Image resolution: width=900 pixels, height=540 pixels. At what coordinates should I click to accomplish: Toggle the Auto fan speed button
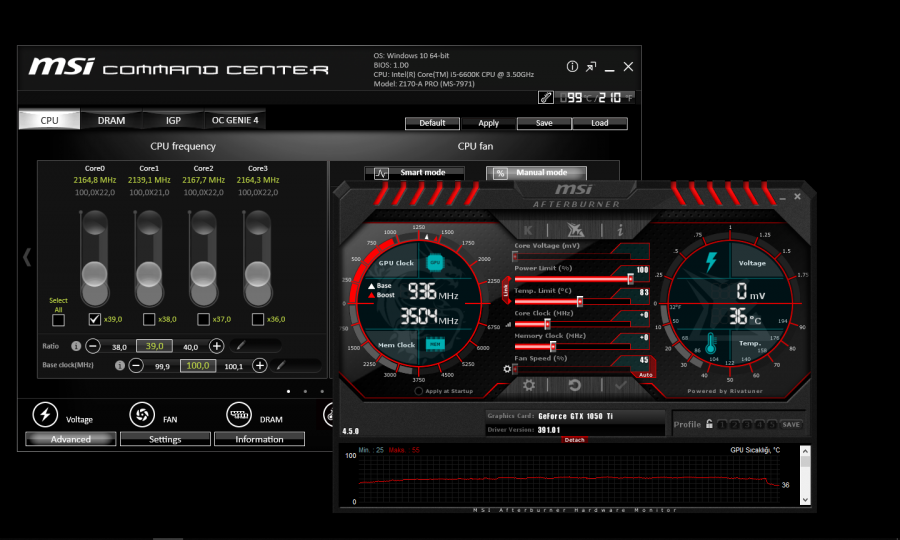(x=645, y=375)
